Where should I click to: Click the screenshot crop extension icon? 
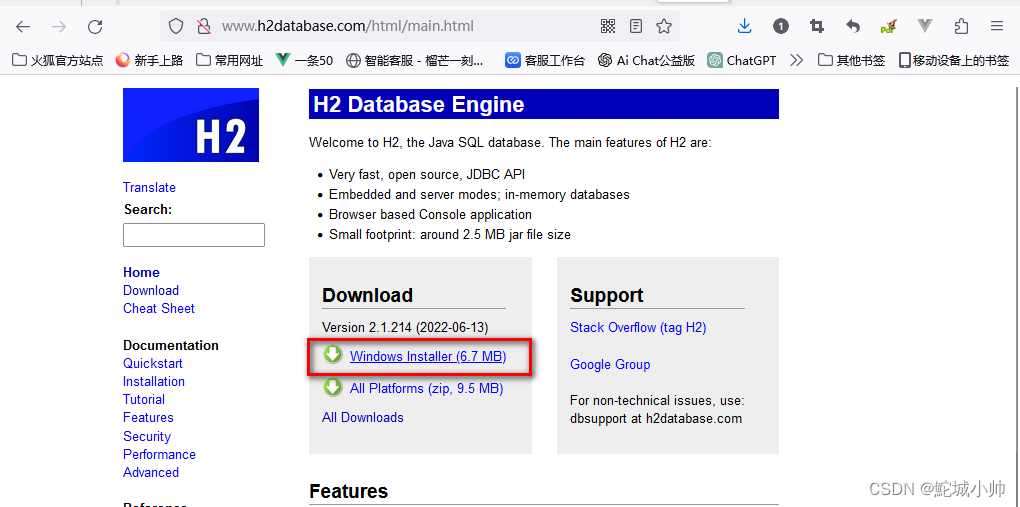tap(817, 26)
